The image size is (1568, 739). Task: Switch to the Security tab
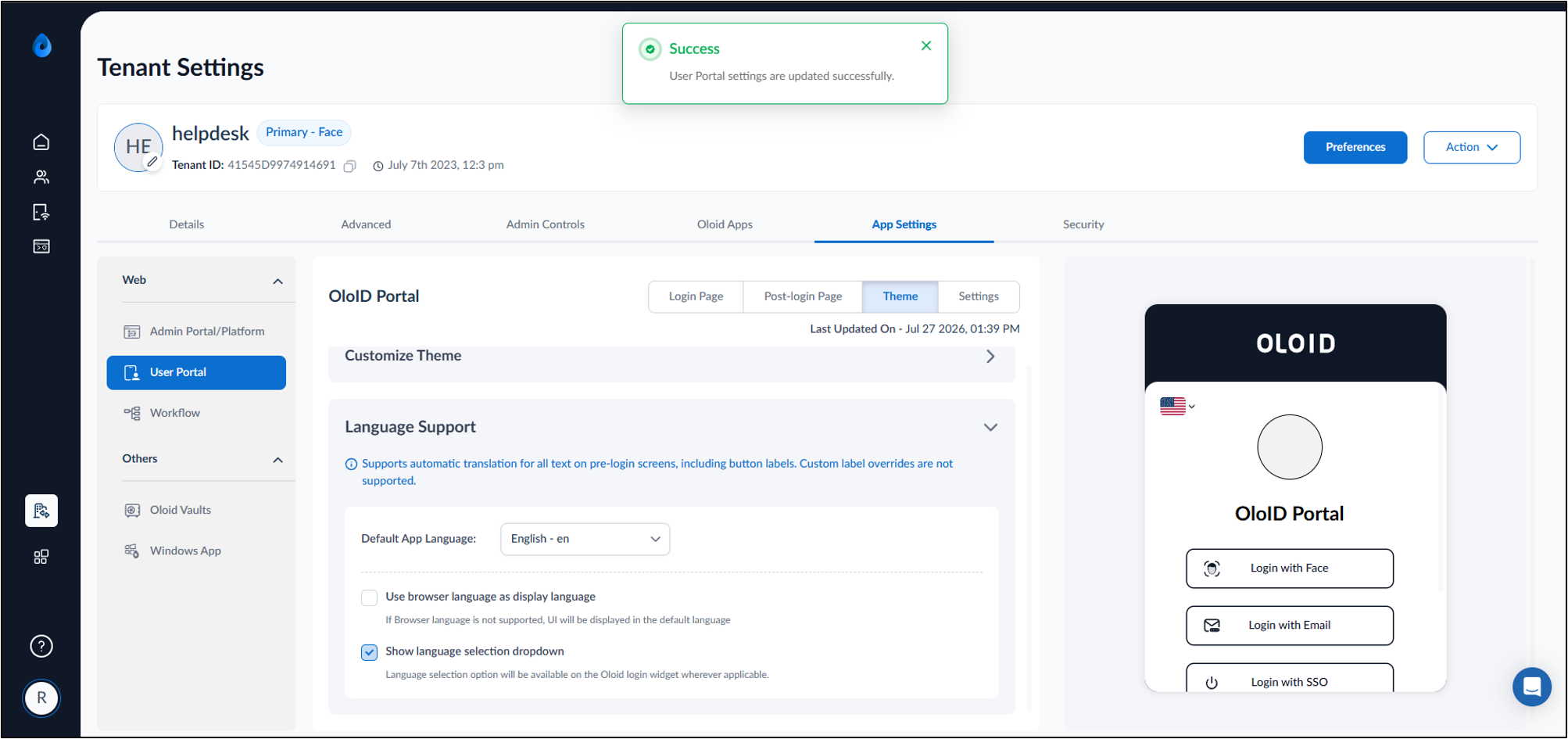point(1083,224)
